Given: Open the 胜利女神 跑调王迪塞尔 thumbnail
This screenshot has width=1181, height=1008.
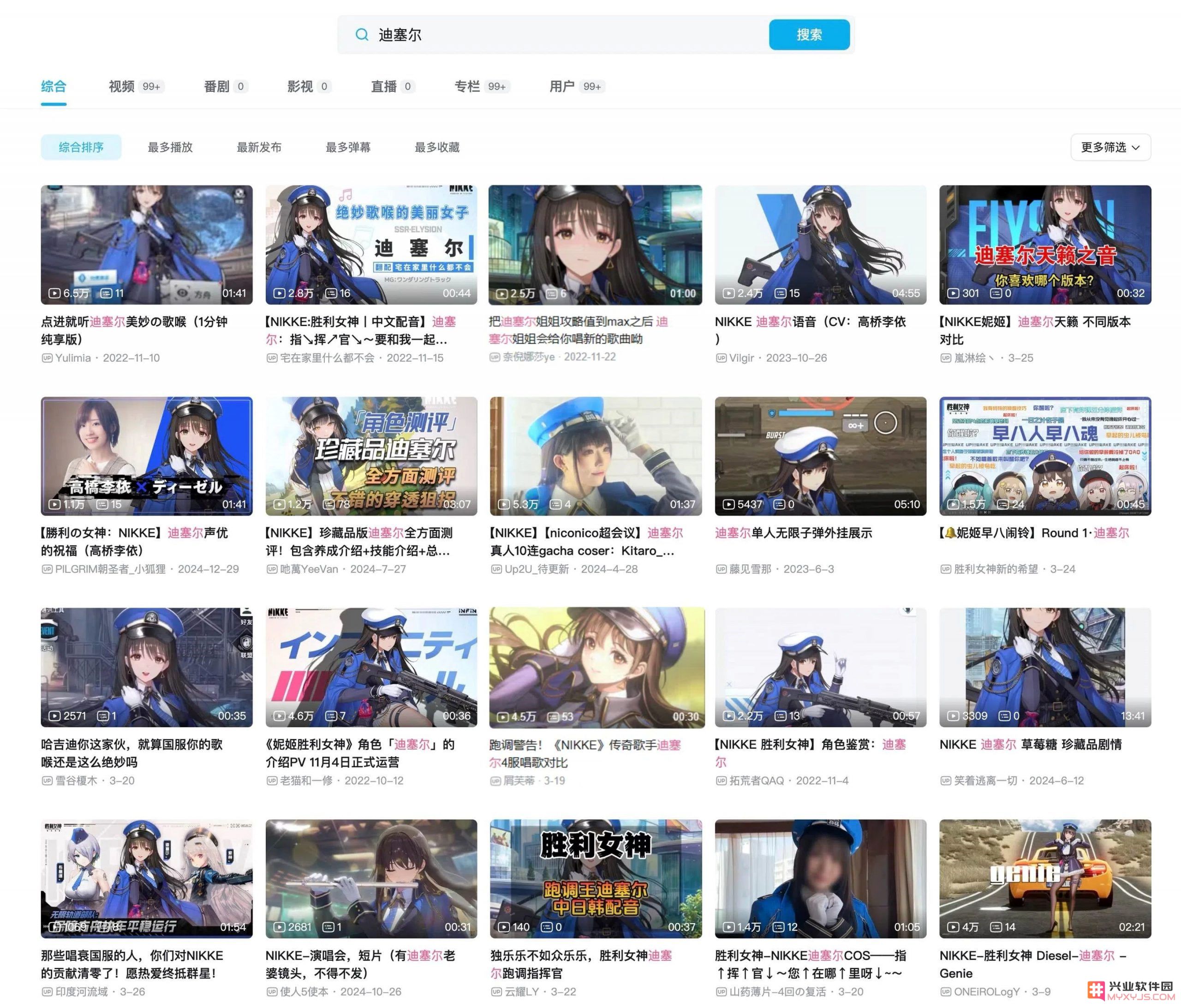Looking at the screenshot, I should (596, 879).
